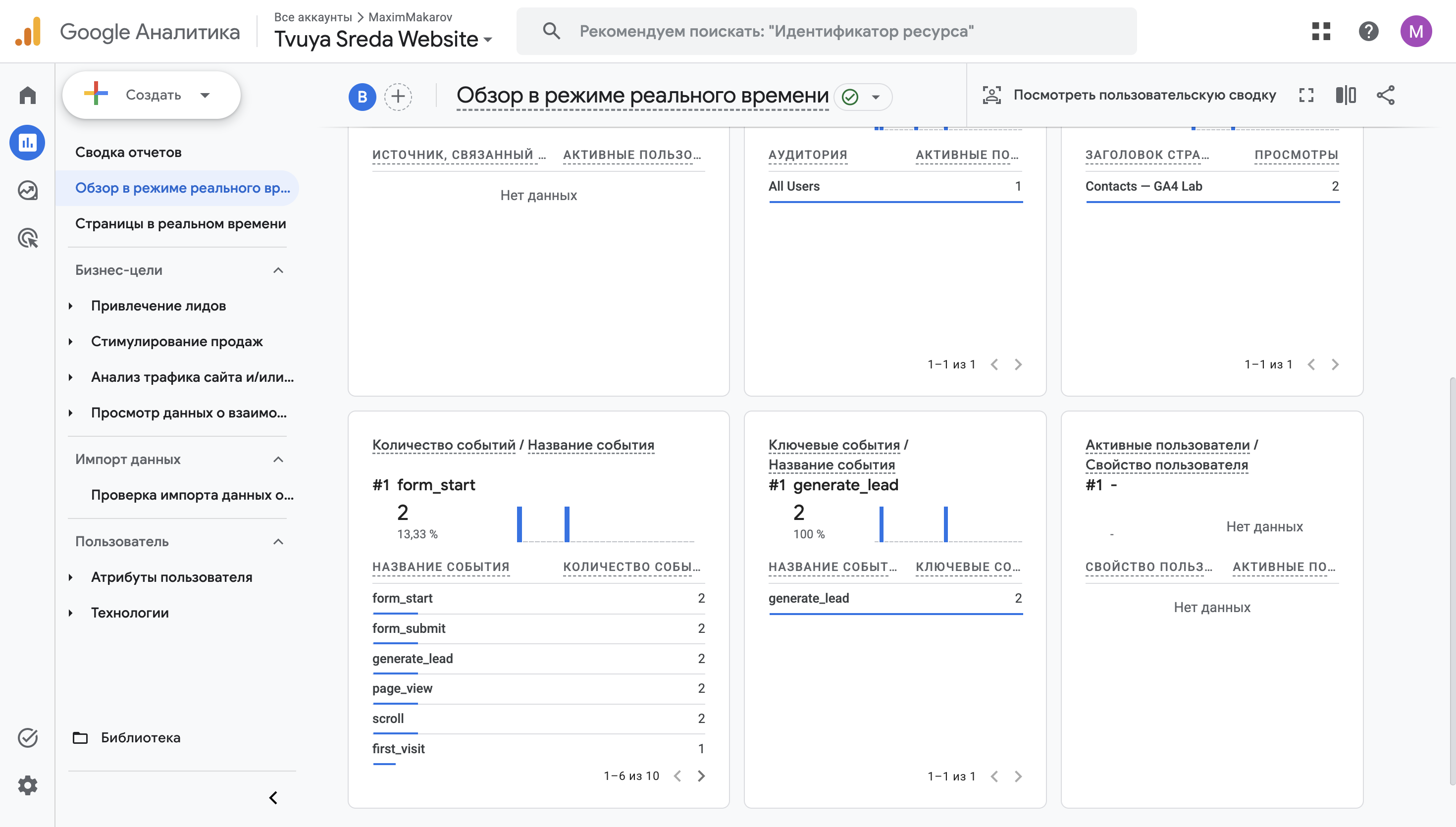1456x827 pixels.
Task: Open the Advertising cursor icon
Action: click(x=27, y=238)
